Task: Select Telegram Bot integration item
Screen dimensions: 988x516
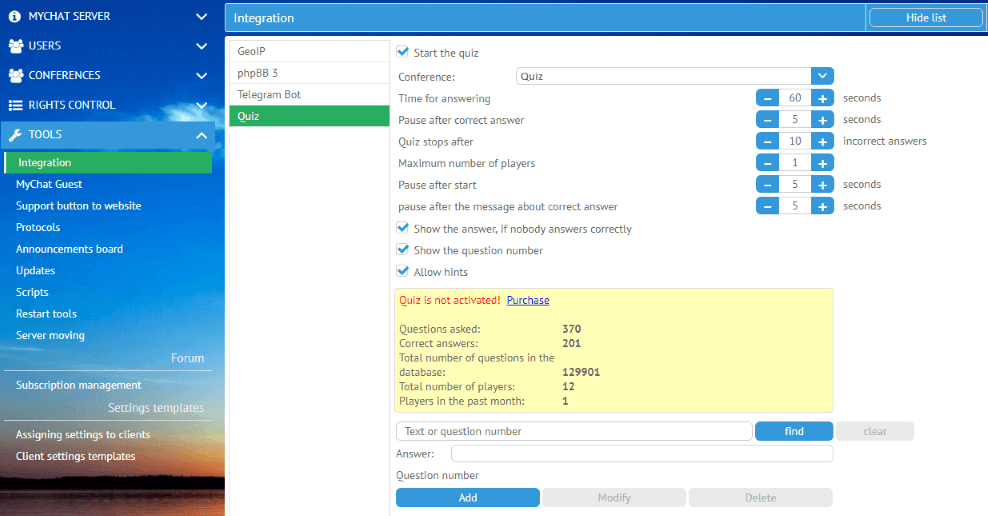Action: 269,95
